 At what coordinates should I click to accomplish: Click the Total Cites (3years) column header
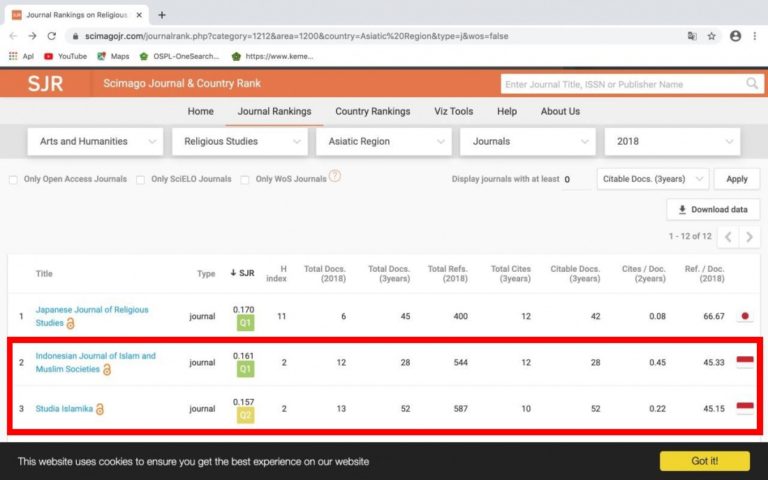click(511, 274)
